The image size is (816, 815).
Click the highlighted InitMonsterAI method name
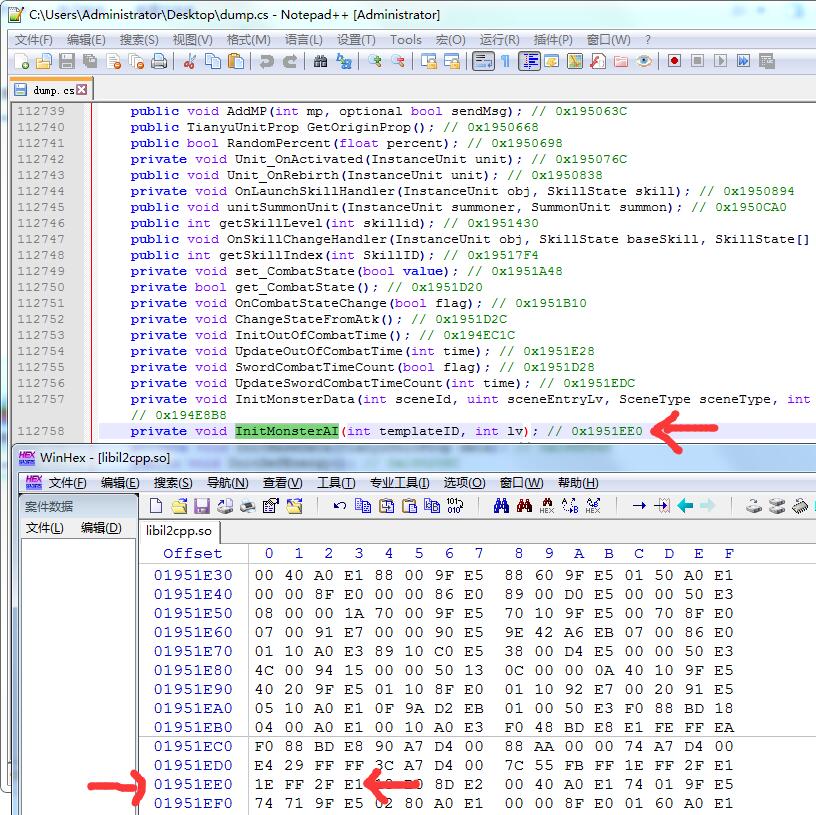[x=287, y=431]
